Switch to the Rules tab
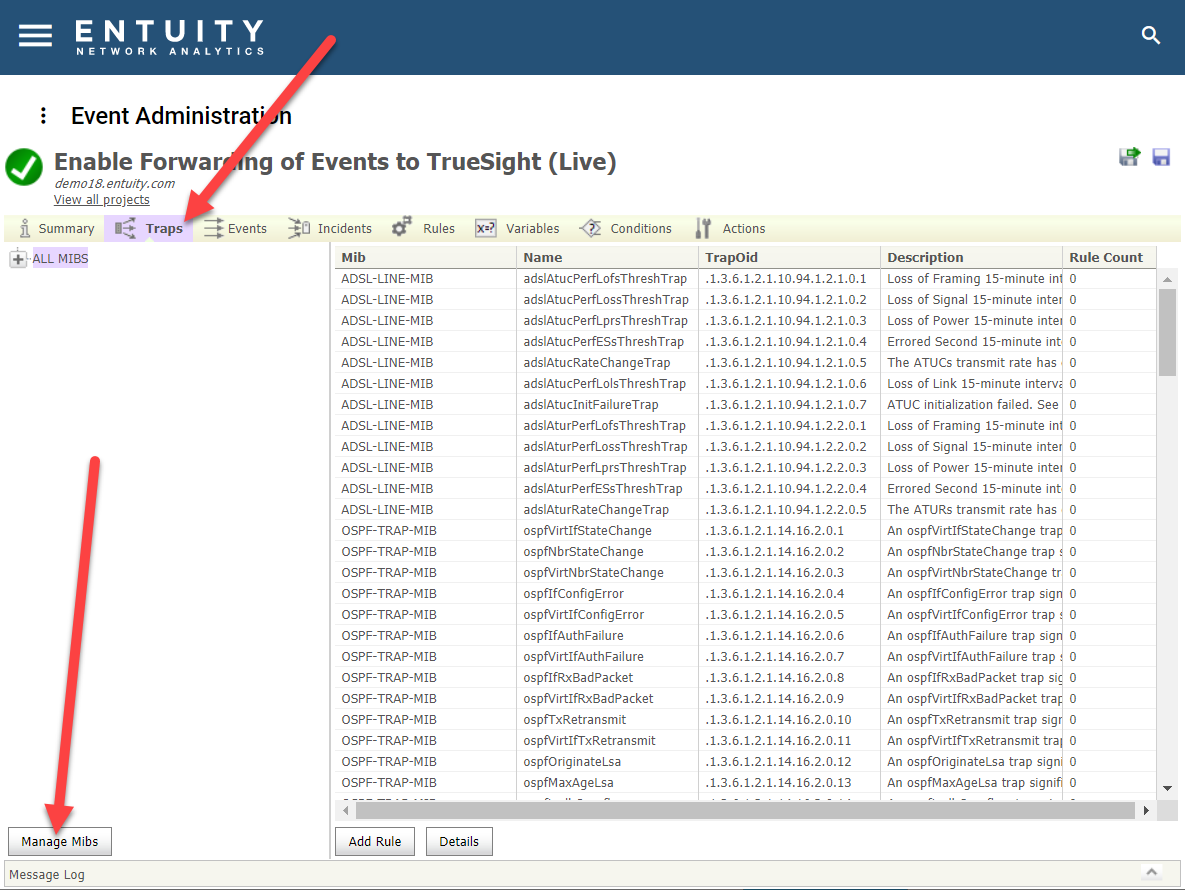 [x=423, y=228]
